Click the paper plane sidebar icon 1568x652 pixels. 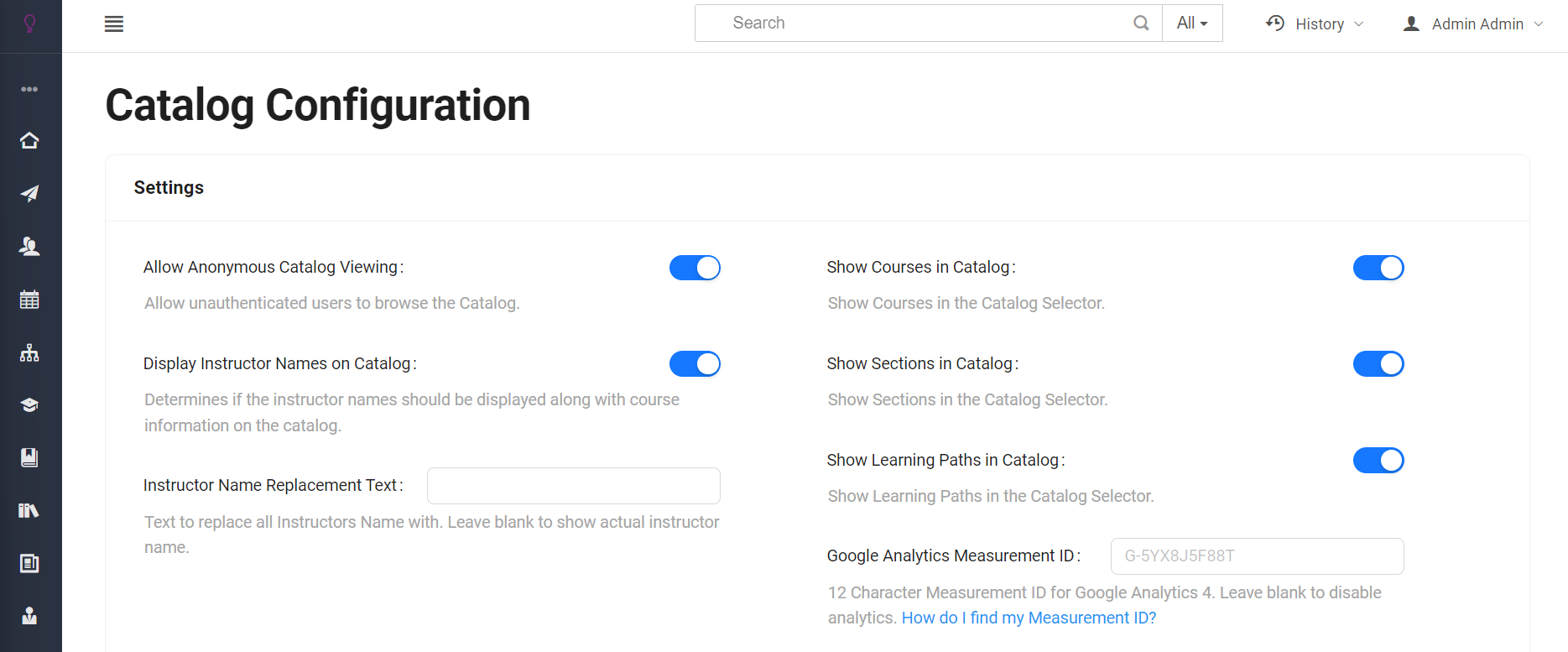[29, 194]
